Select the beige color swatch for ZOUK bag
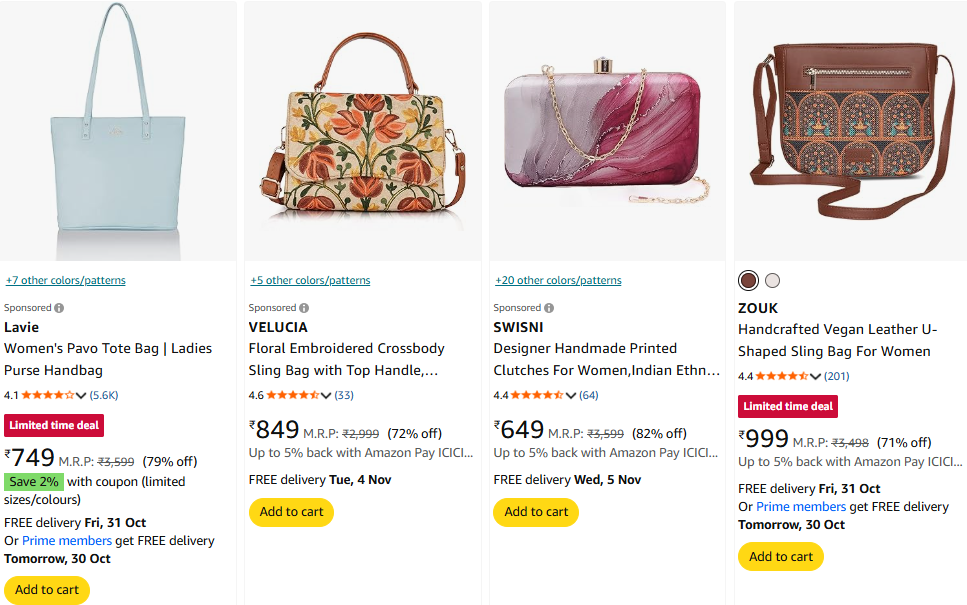This screenshot has width=967, height=605. (x=772, y=281)
